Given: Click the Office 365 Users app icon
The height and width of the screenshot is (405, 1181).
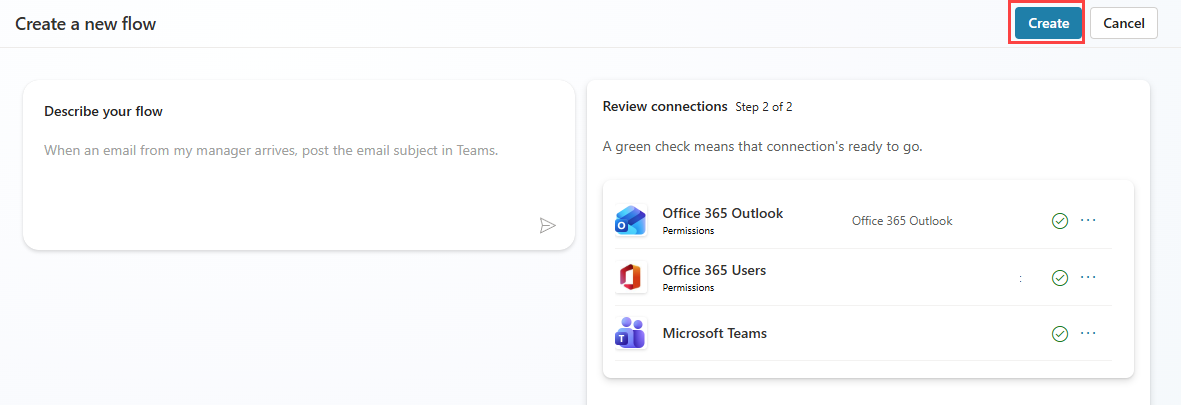Looking at the screenshot, I should coord(630,278).
